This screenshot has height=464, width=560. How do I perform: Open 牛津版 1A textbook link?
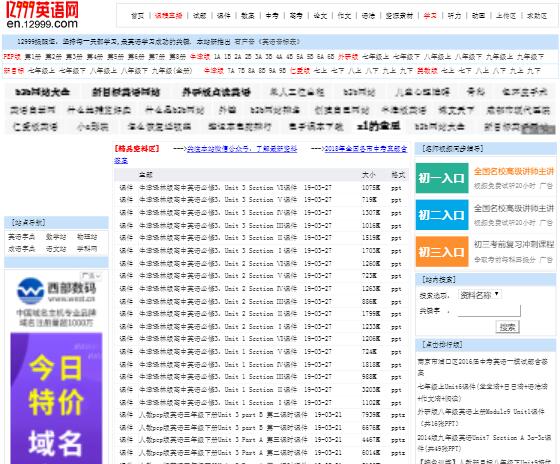coord(217,56)
